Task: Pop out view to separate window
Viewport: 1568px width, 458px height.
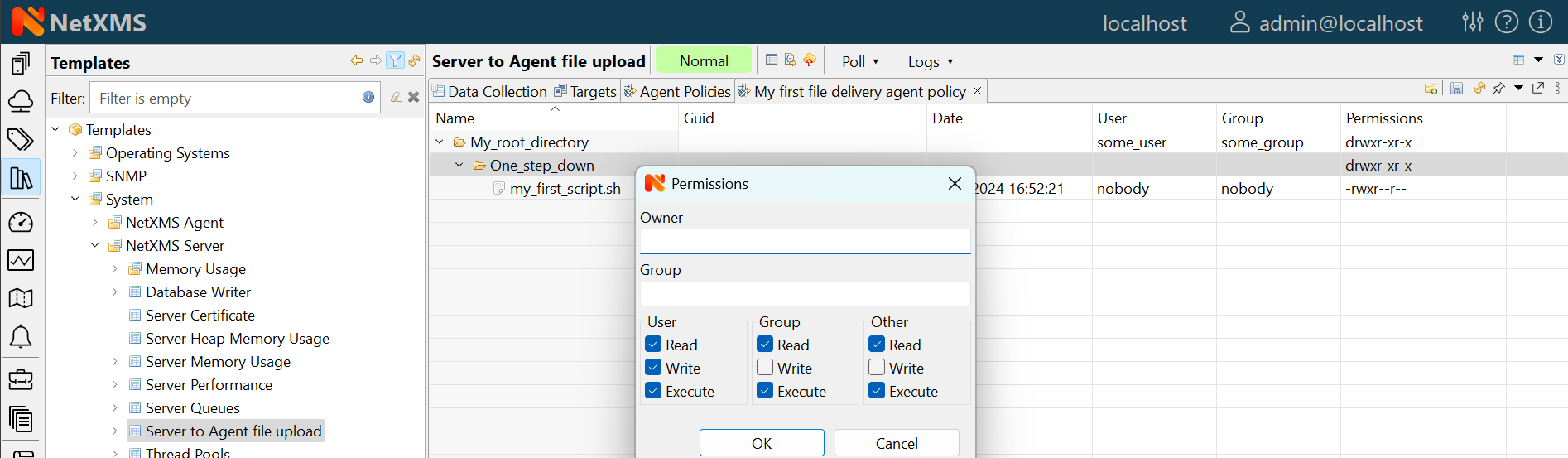Action: [1538, 89]
